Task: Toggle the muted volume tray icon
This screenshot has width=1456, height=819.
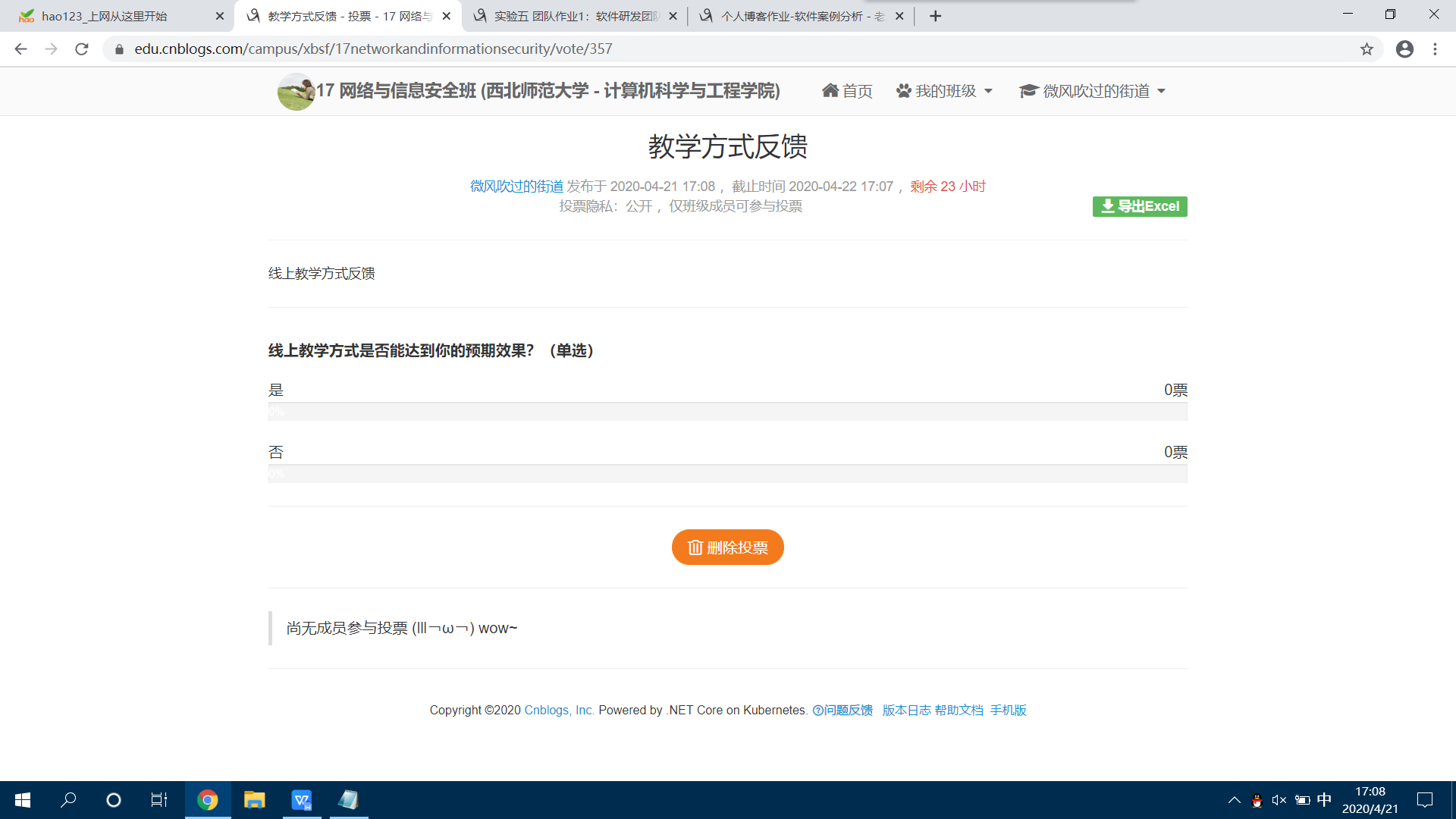Action: click(1279, 800)
